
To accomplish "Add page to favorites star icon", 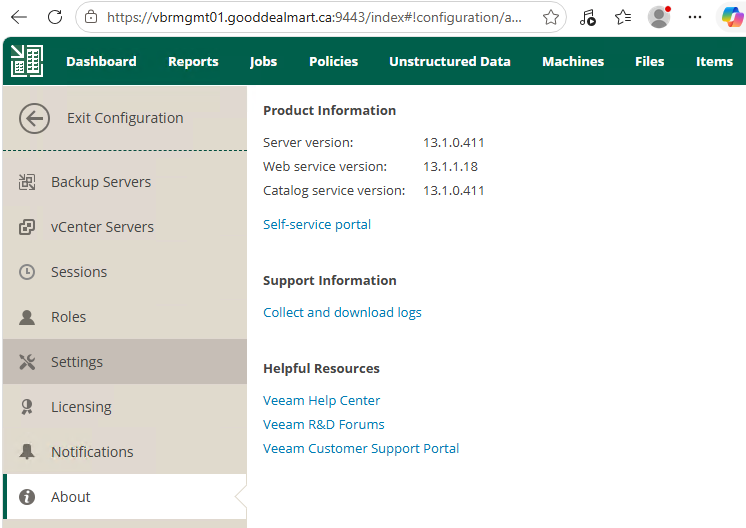I will coord(550,18).
